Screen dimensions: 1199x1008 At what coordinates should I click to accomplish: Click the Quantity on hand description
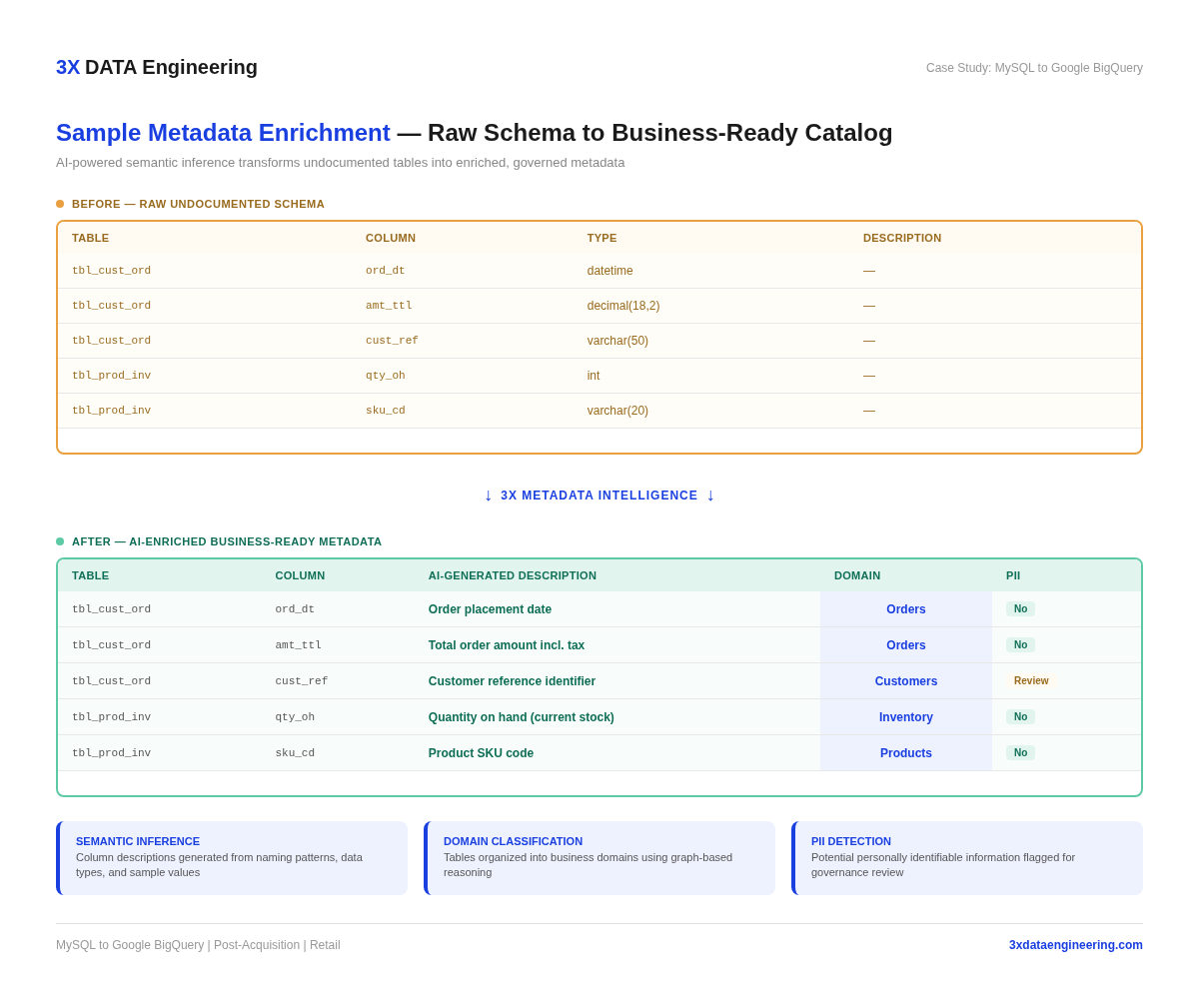[522, 717]
